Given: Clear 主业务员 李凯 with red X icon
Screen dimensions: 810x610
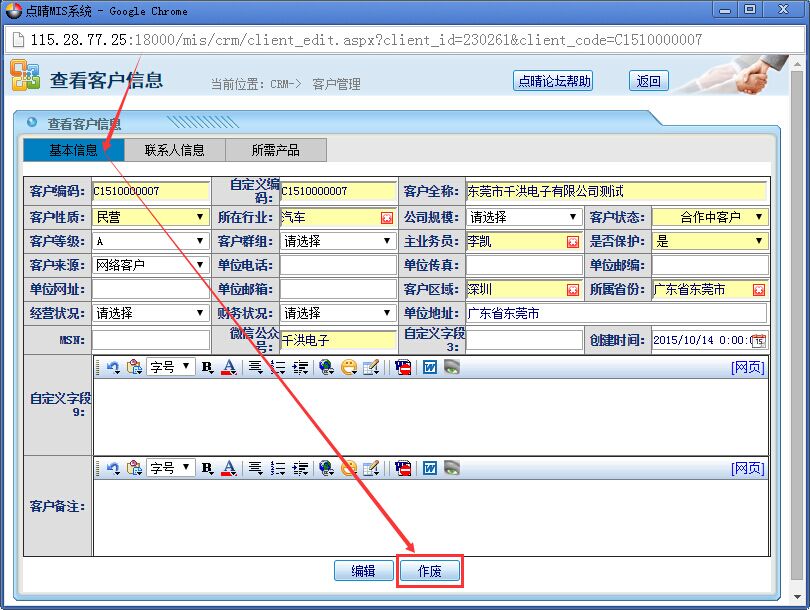Looking at the screenshot, I should click(x=572, y=241).
